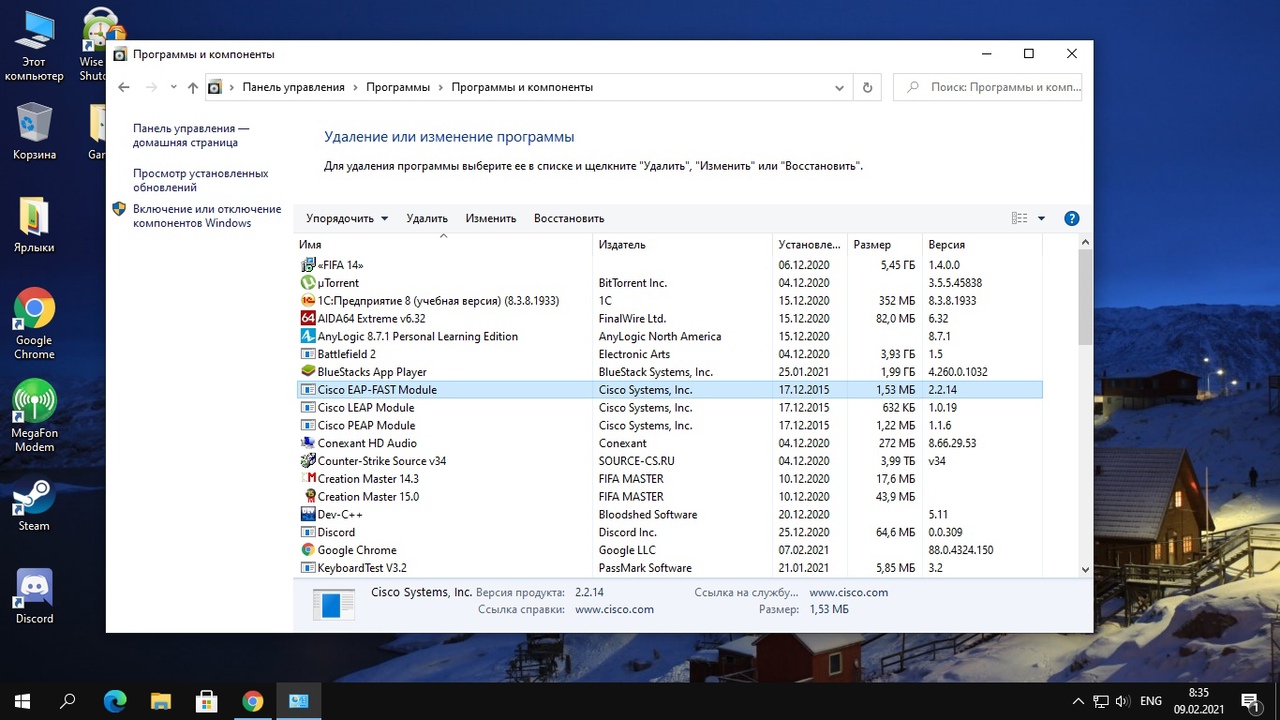Open the help question mark icon

click(x=1071, y=218)
